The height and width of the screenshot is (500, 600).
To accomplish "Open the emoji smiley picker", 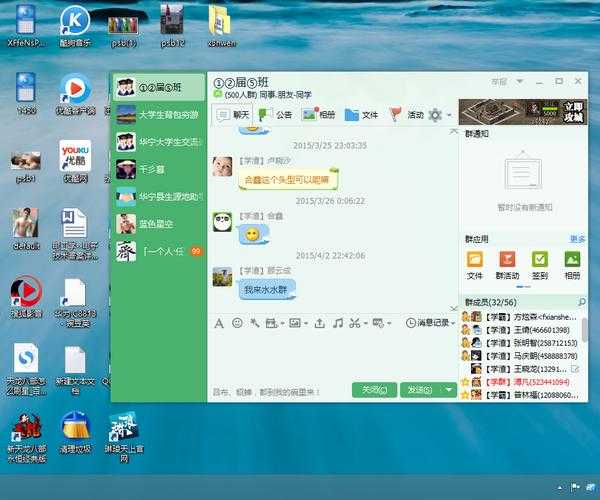I will coord(237,323).
